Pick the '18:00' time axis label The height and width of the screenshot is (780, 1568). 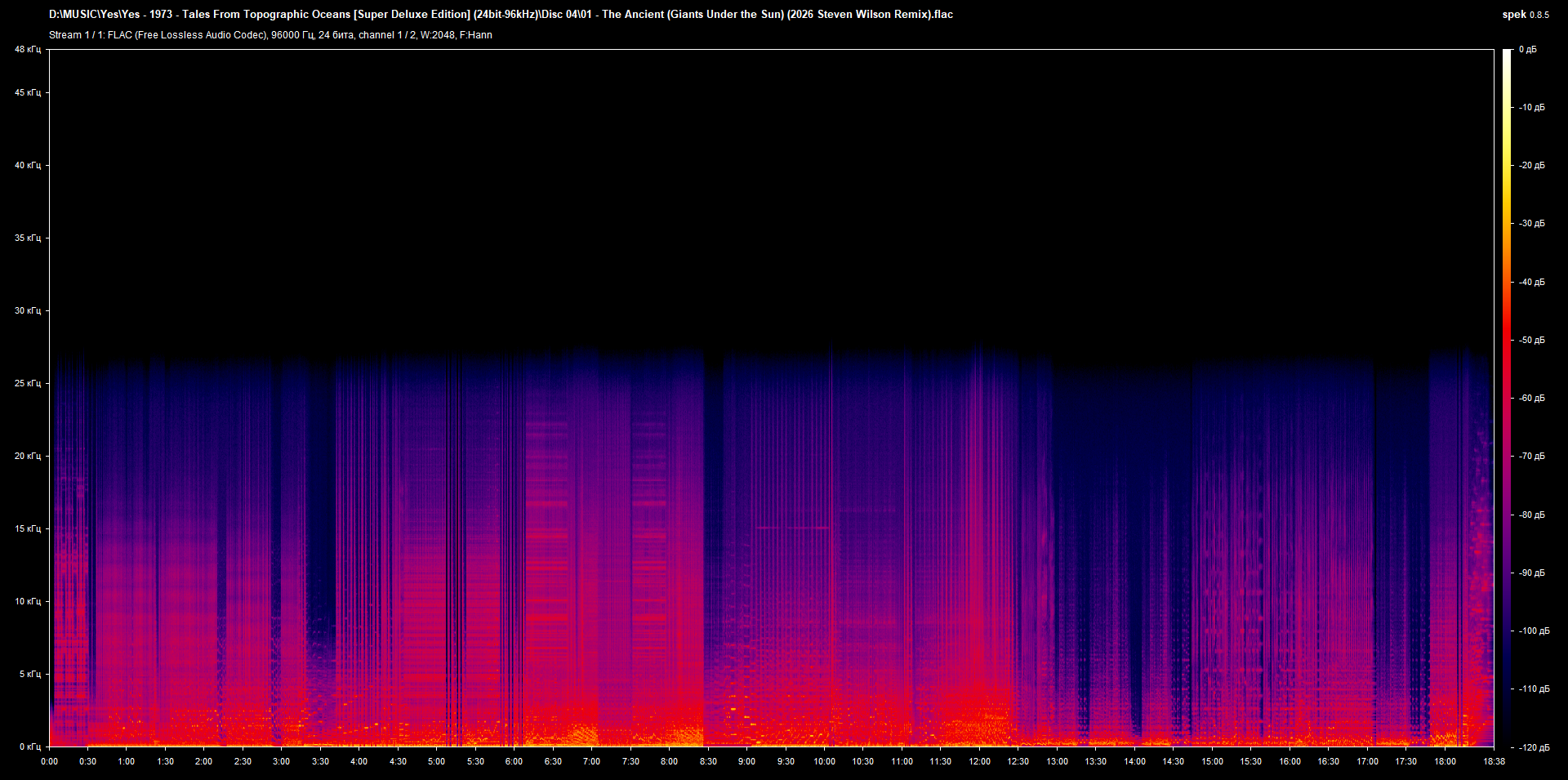pyautogui.click(x=1445, y=761)
